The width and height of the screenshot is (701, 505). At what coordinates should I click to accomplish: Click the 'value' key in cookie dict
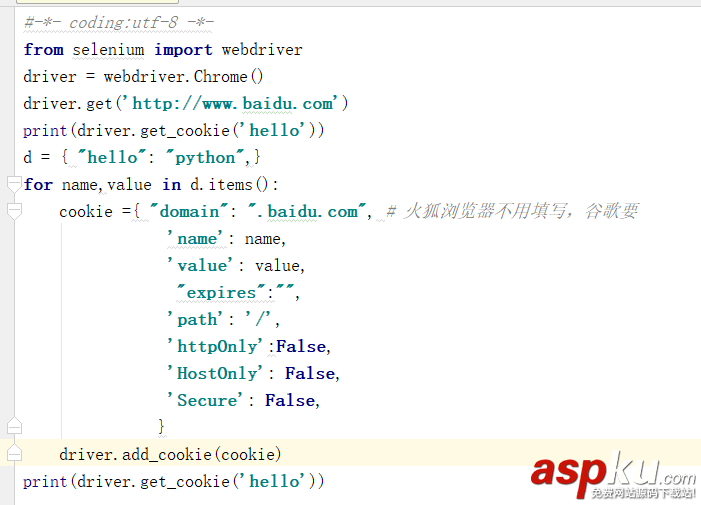pos(200,265)
